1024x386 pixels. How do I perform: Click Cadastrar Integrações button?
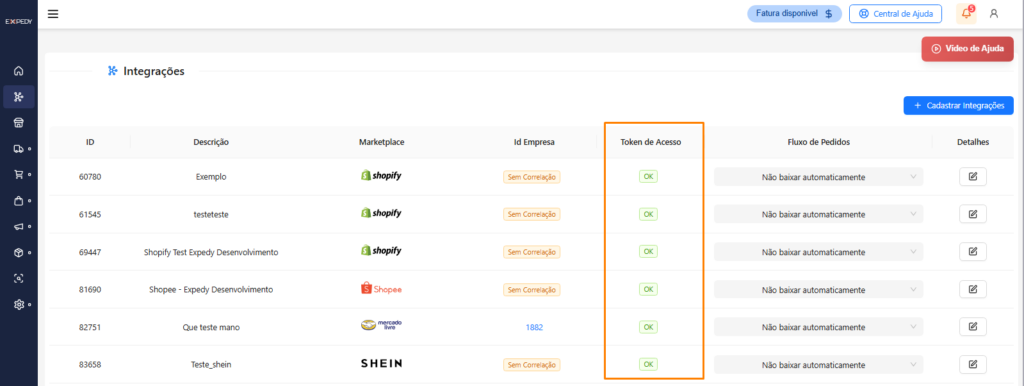[959, 105]
